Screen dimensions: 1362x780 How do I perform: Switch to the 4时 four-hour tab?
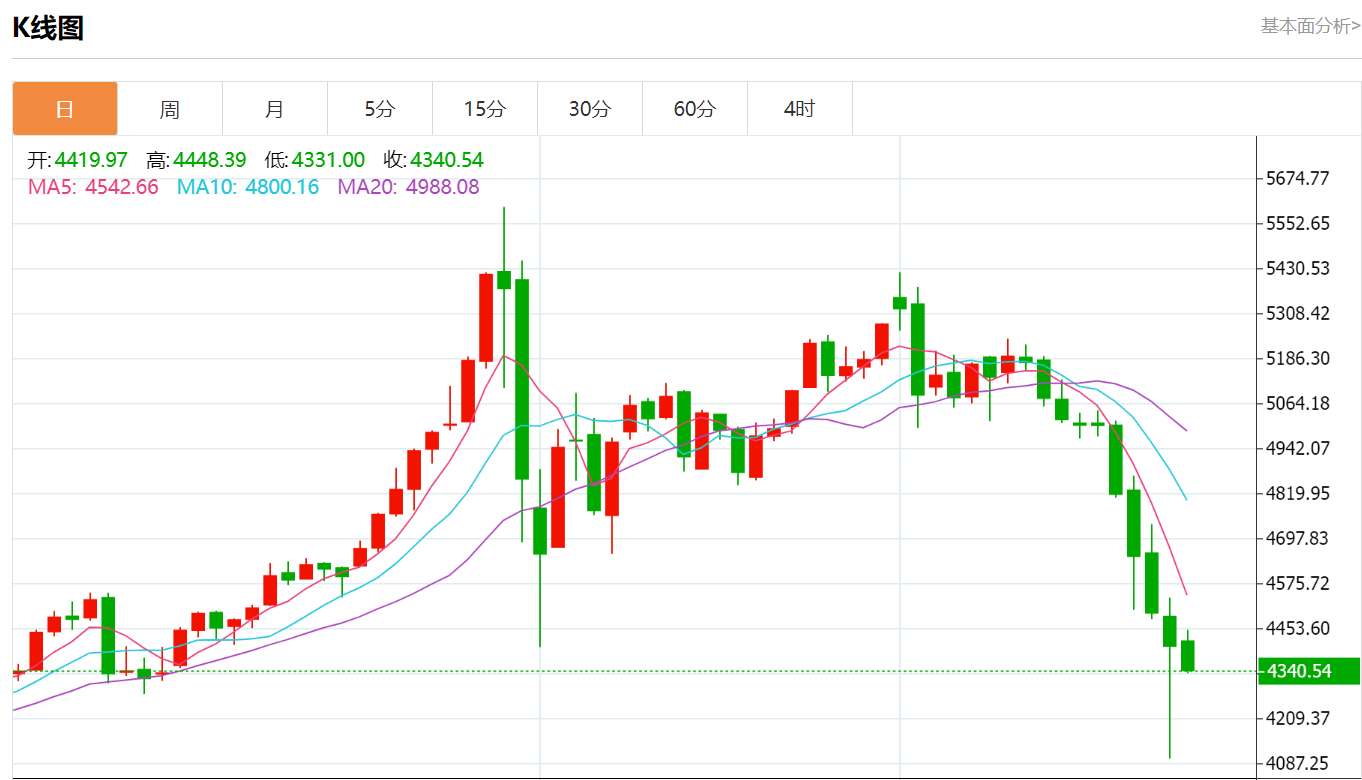coord(800,109)
